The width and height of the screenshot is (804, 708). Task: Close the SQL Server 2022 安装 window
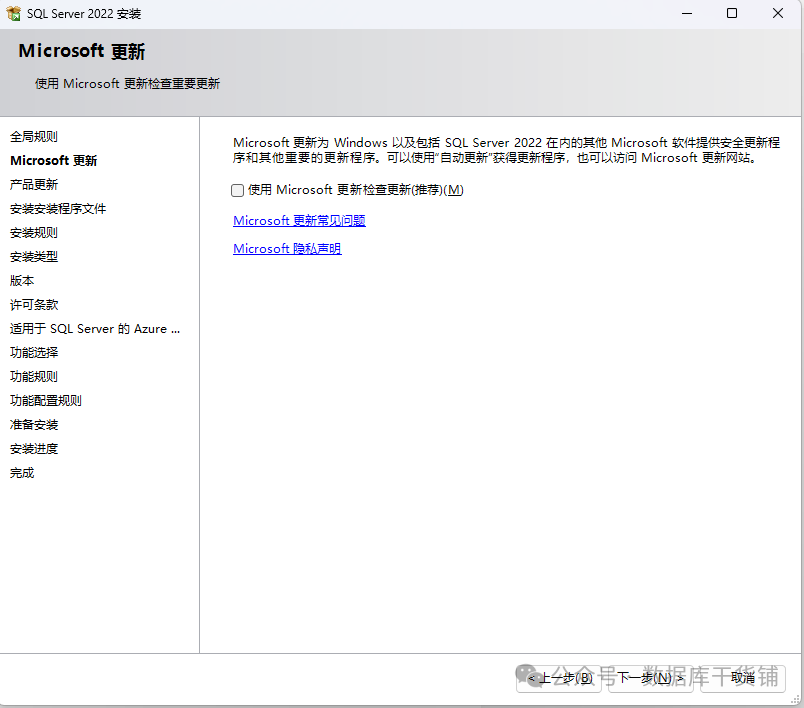tap(778, 13)
